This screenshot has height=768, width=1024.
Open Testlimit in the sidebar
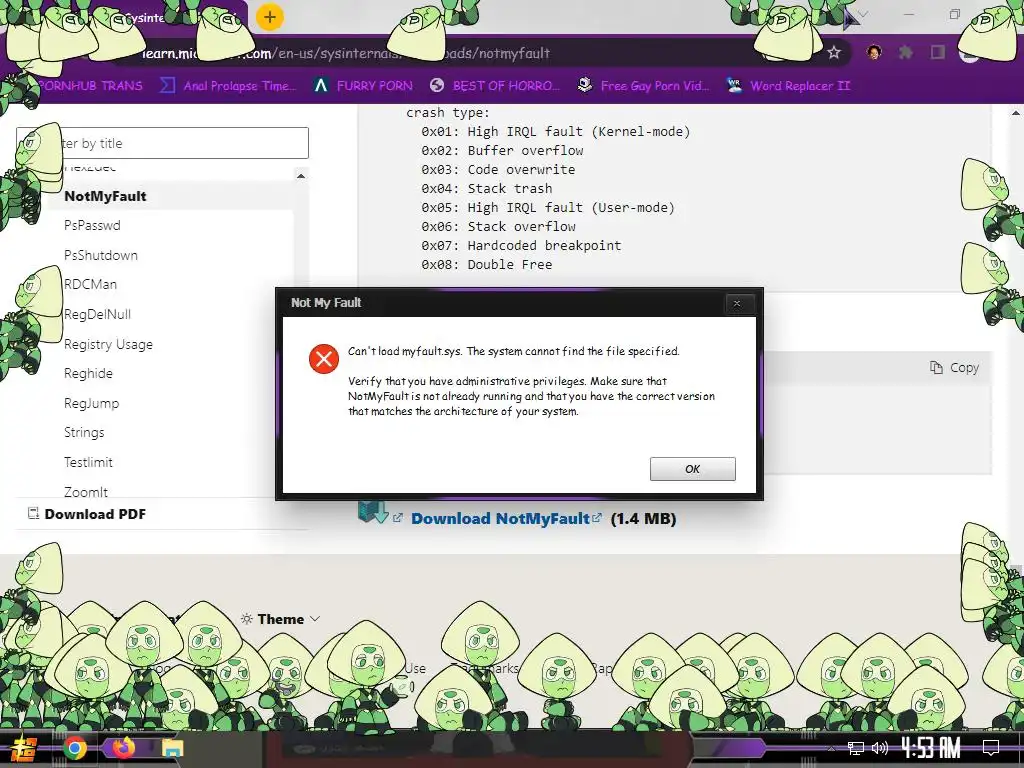click(x=88, y=462)
